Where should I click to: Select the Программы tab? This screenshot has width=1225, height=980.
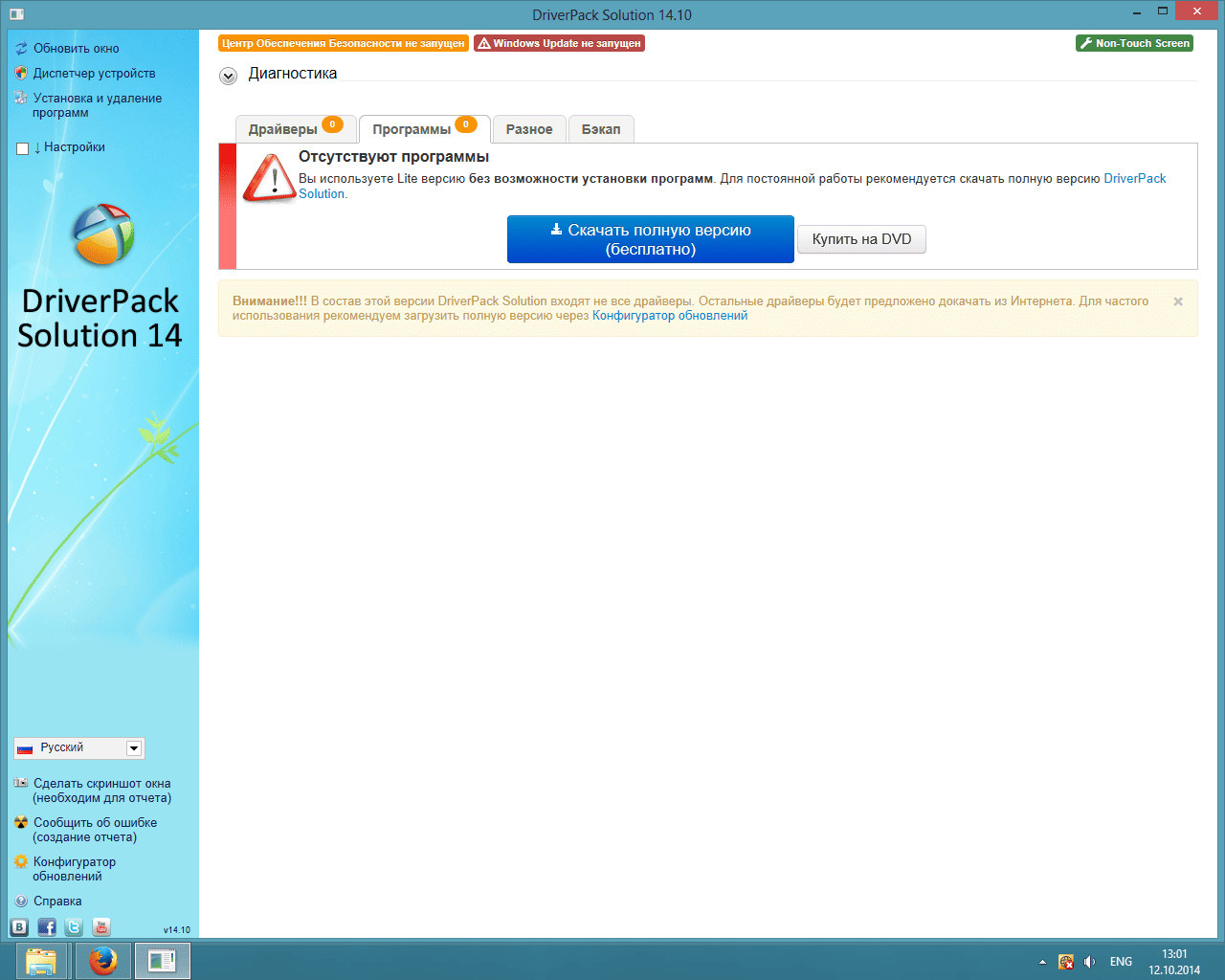tap(424, 129)
